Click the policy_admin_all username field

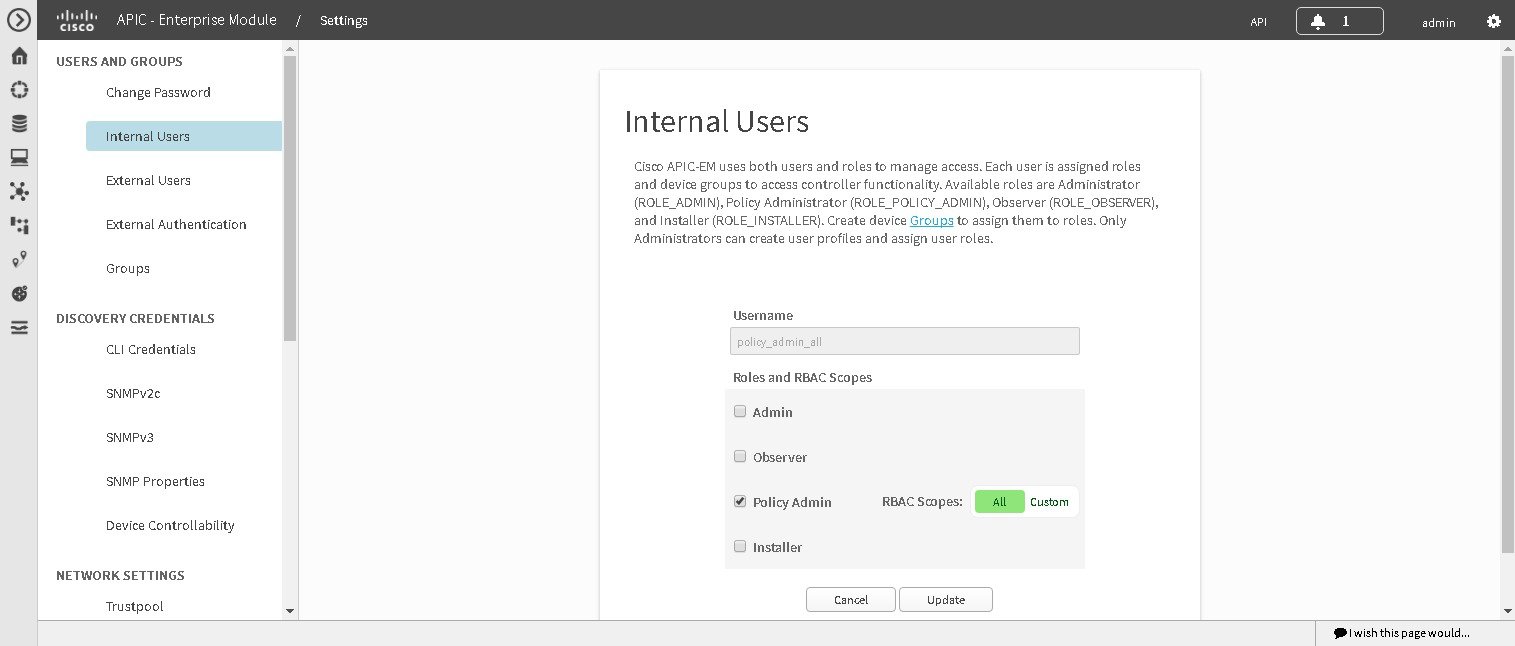click(x=904, y=340)
